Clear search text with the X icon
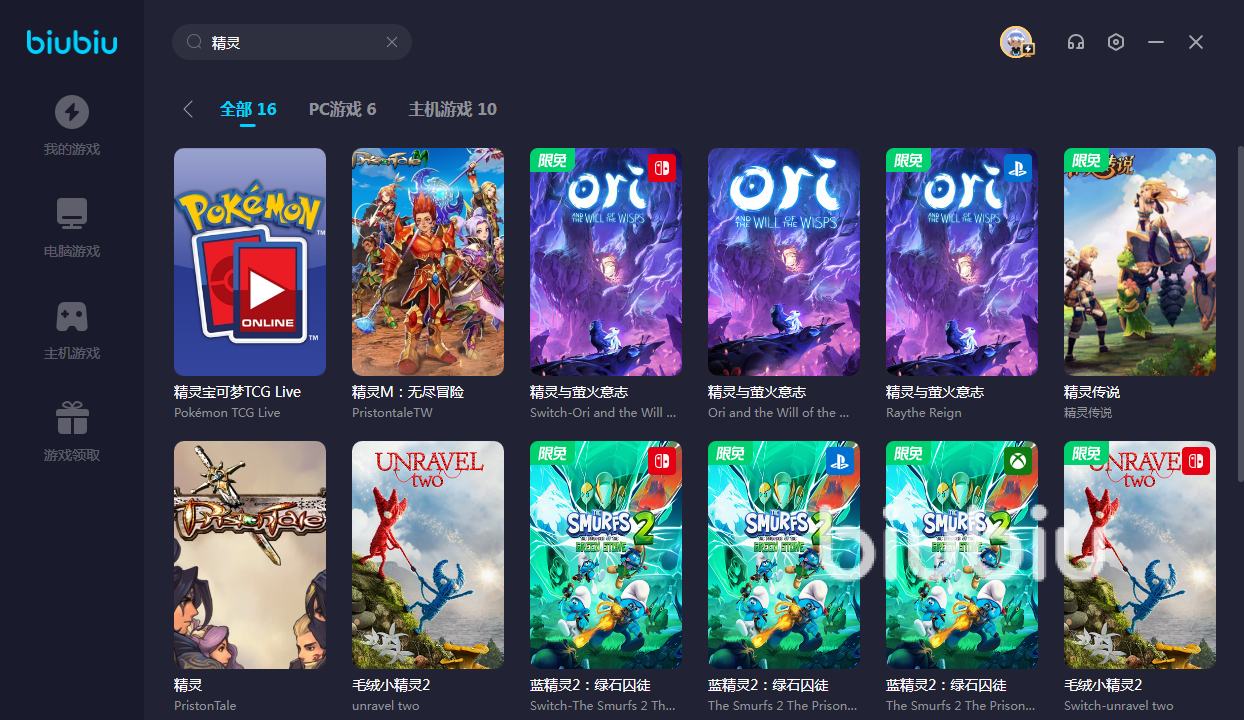This screenshot has height=720, width=1244. (x=392, y=42)
